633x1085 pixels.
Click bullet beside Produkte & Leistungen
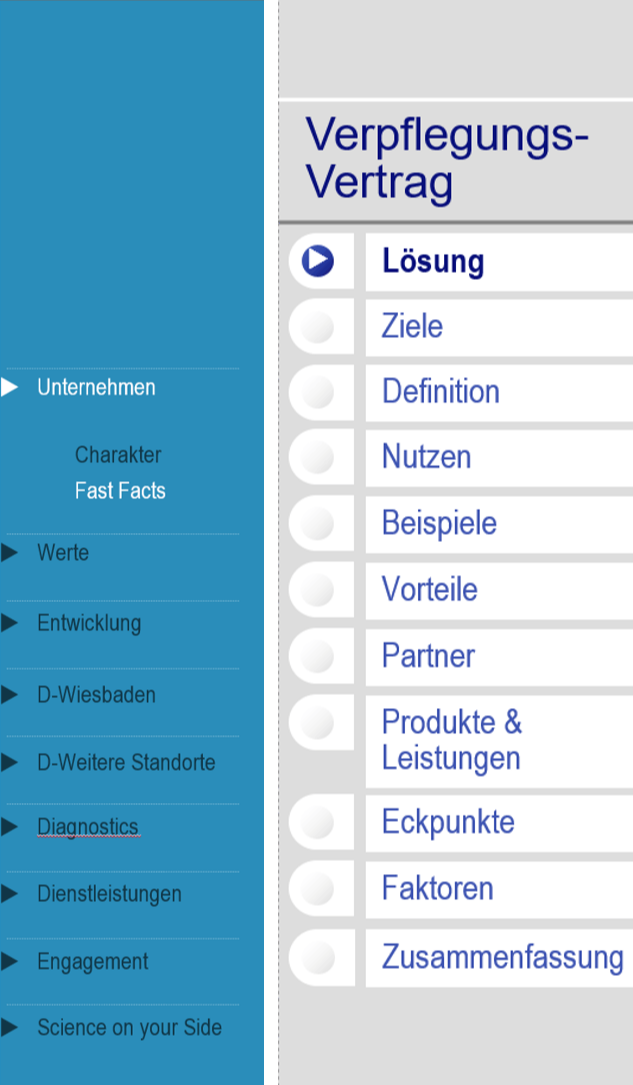click(x=318, y=722)
